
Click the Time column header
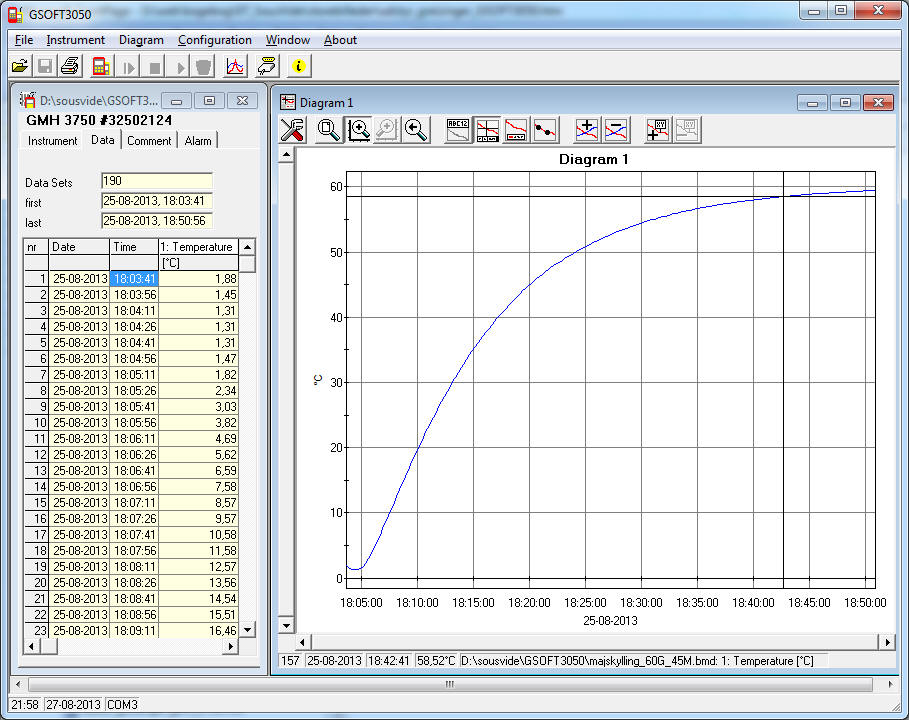134,247
